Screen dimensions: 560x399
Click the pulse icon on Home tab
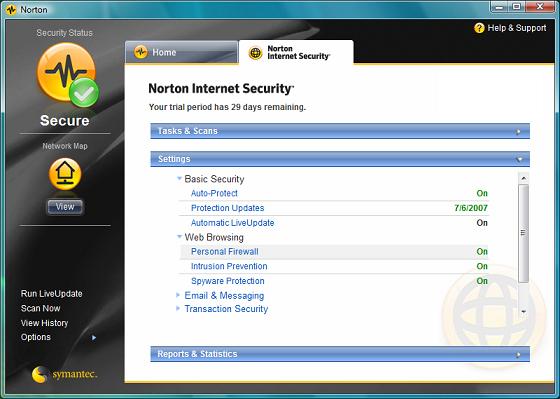pos(141,52)
